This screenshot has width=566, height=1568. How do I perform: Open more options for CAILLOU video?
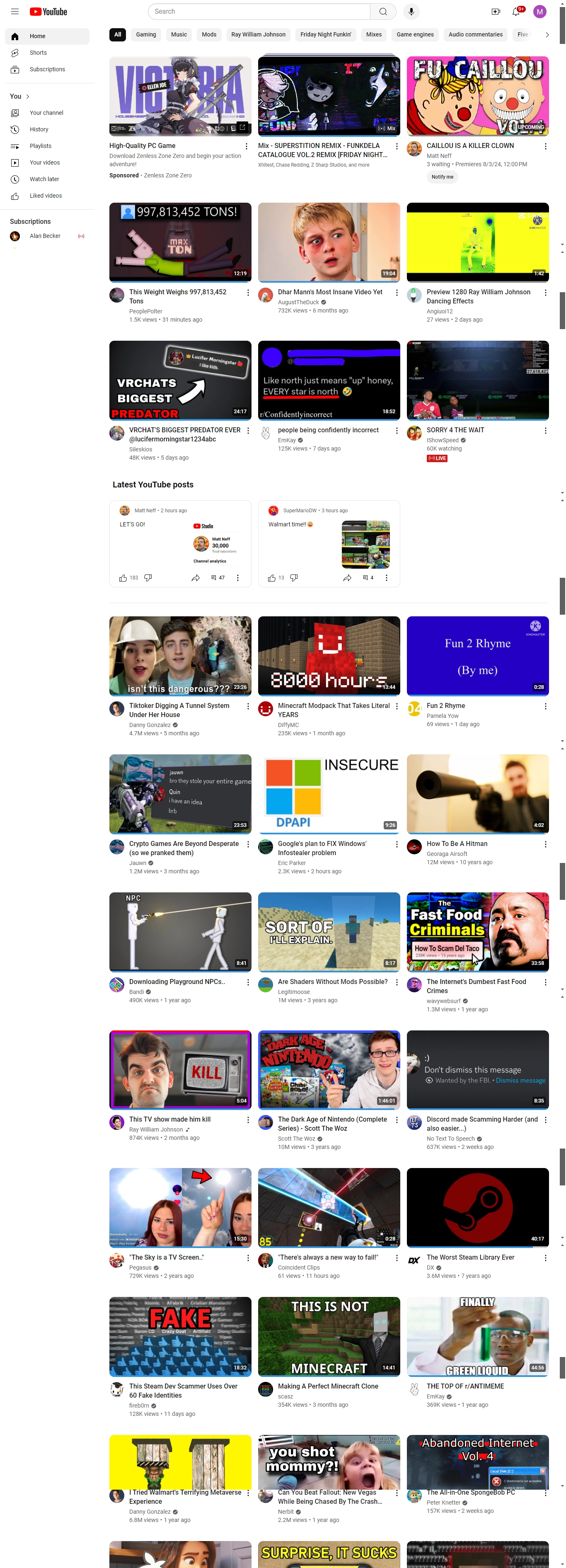coord(545,146)
